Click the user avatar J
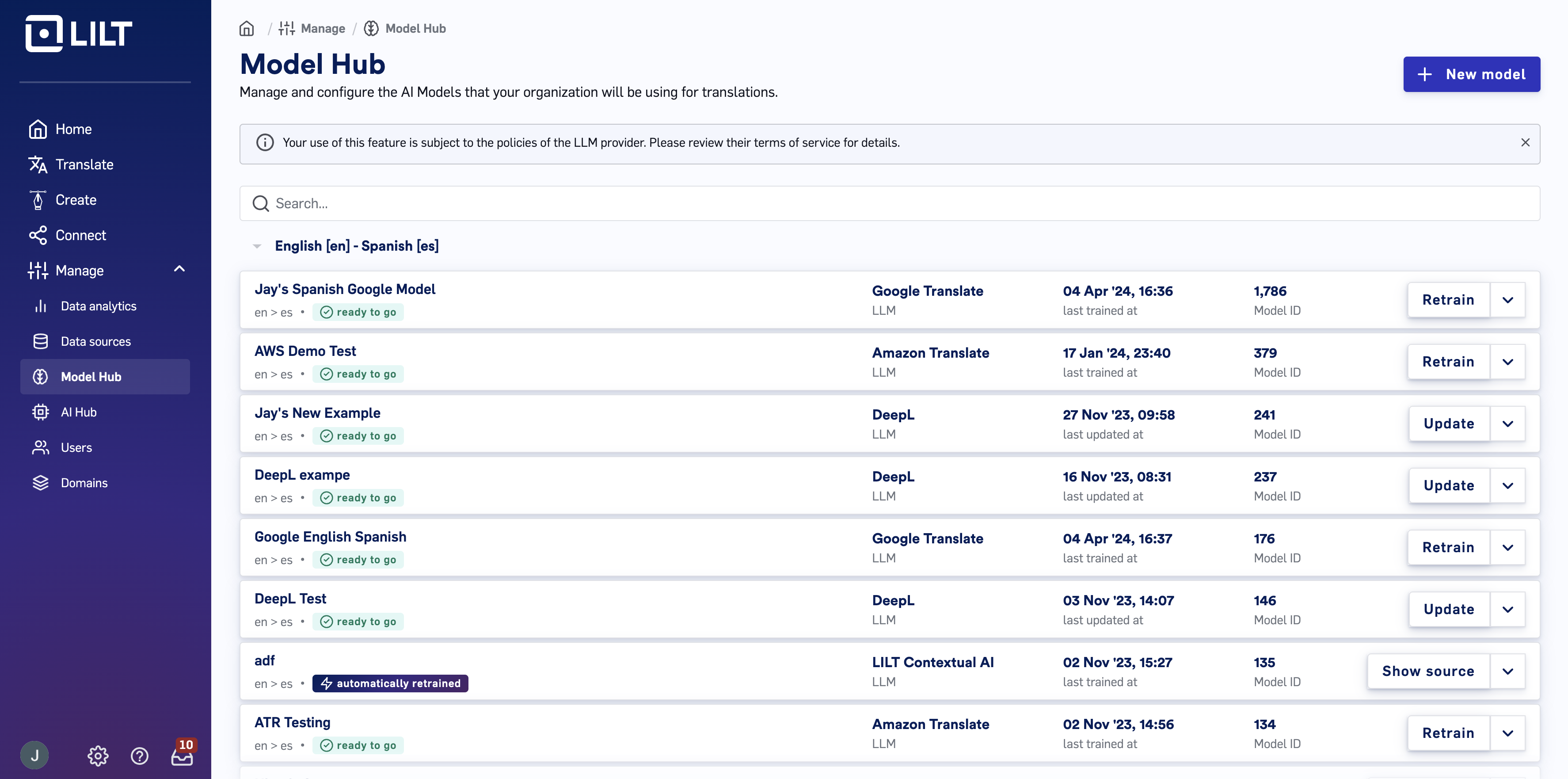 [x=35, y=755]
